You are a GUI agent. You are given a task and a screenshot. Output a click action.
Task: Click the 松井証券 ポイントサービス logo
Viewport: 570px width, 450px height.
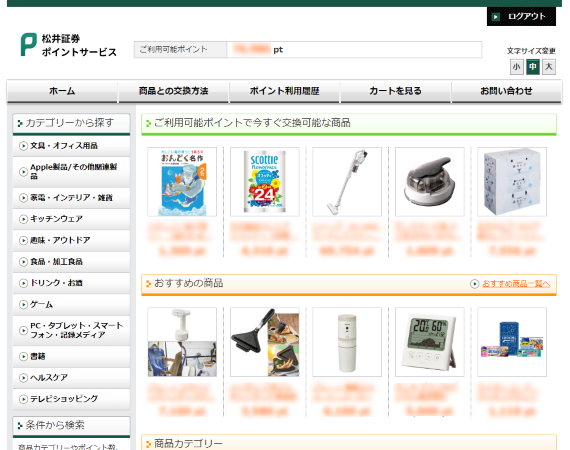[69, 45]
